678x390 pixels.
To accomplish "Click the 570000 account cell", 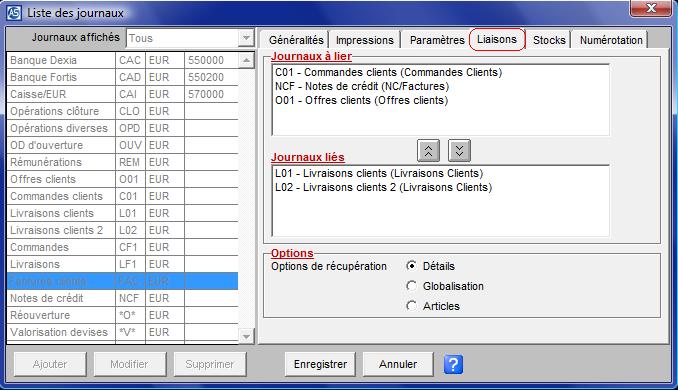I will point(211,94).
